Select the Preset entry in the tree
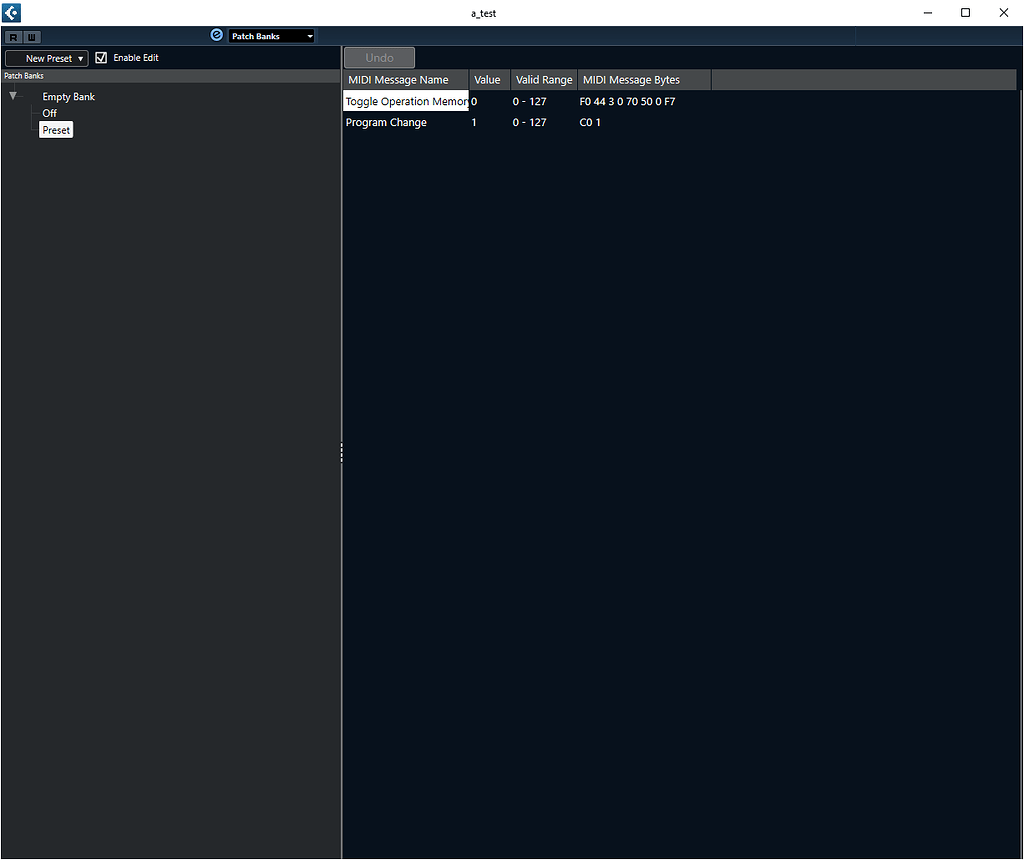 [x=56, y=129]
